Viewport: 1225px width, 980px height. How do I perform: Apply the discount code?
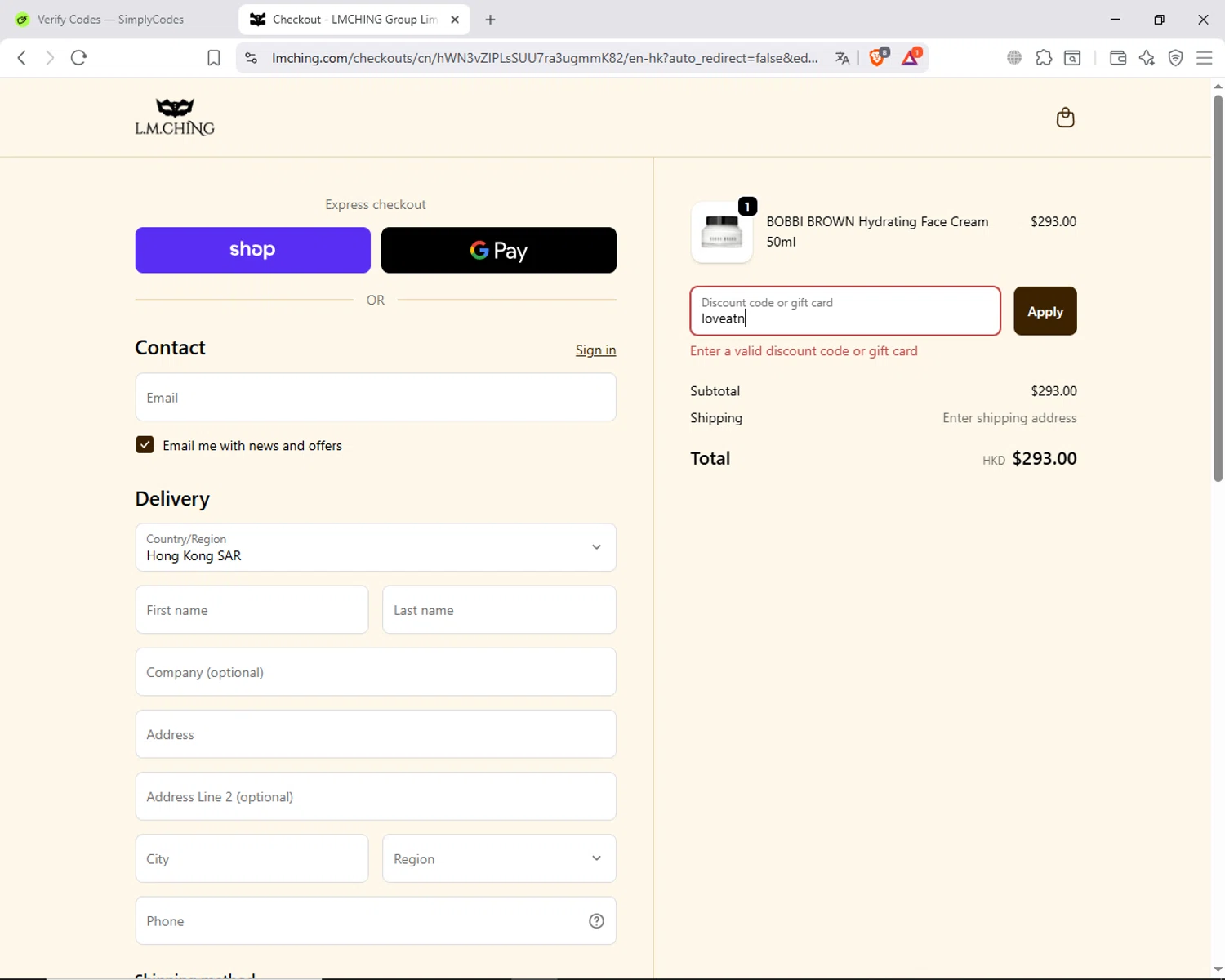[1045, 311]
